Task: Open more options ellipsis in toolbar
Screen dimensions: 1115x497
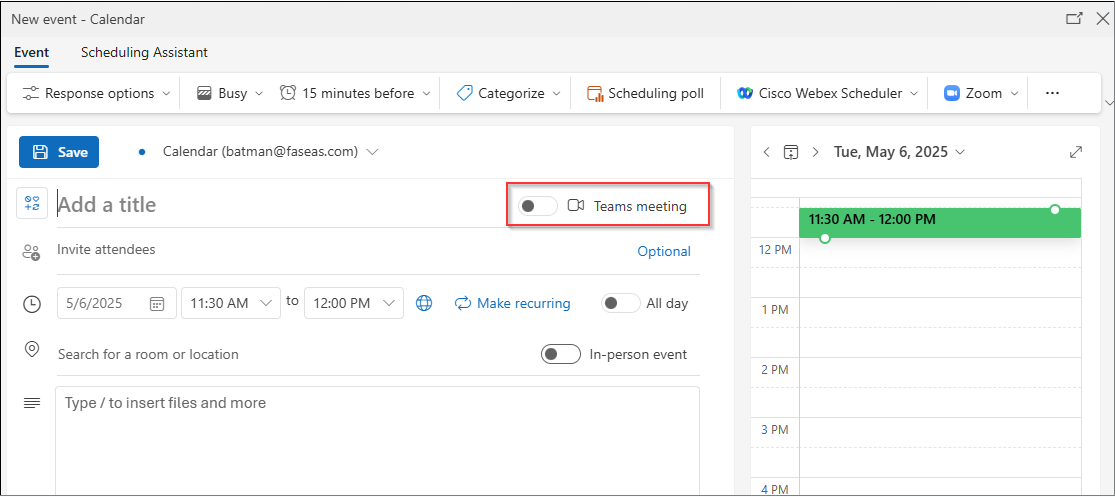Action: pos(1052,93)
